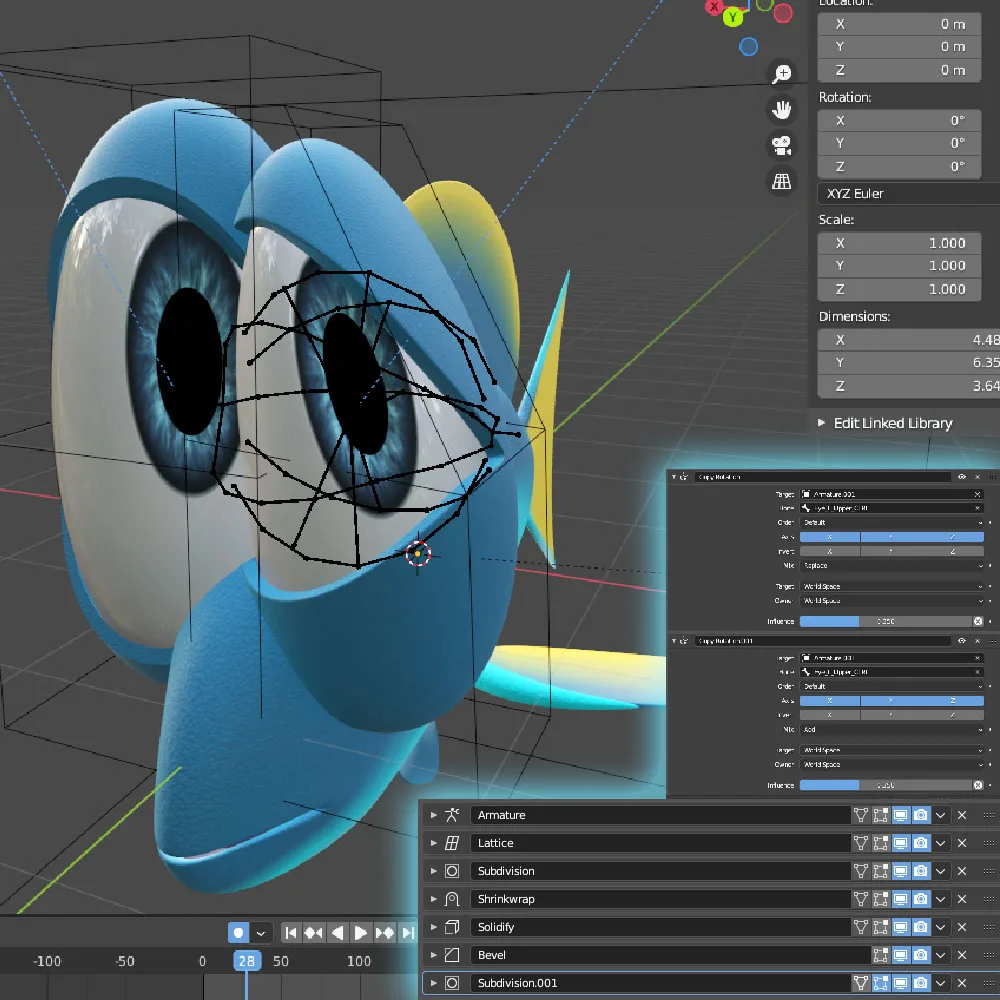Expand Edit Linked Library panel

(821, 423)
